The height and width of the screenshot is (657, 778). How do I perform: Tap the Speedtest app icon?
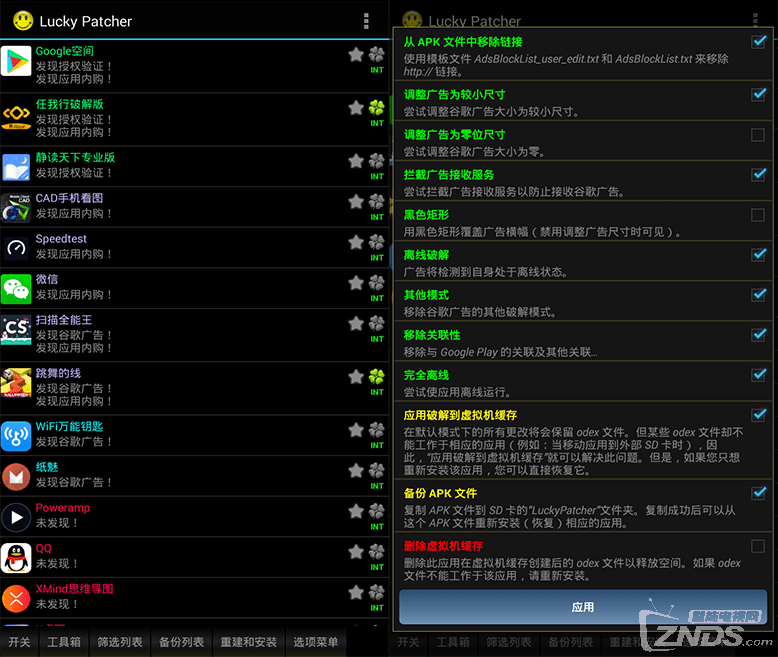pyautogui.click(x=16, y=248)
